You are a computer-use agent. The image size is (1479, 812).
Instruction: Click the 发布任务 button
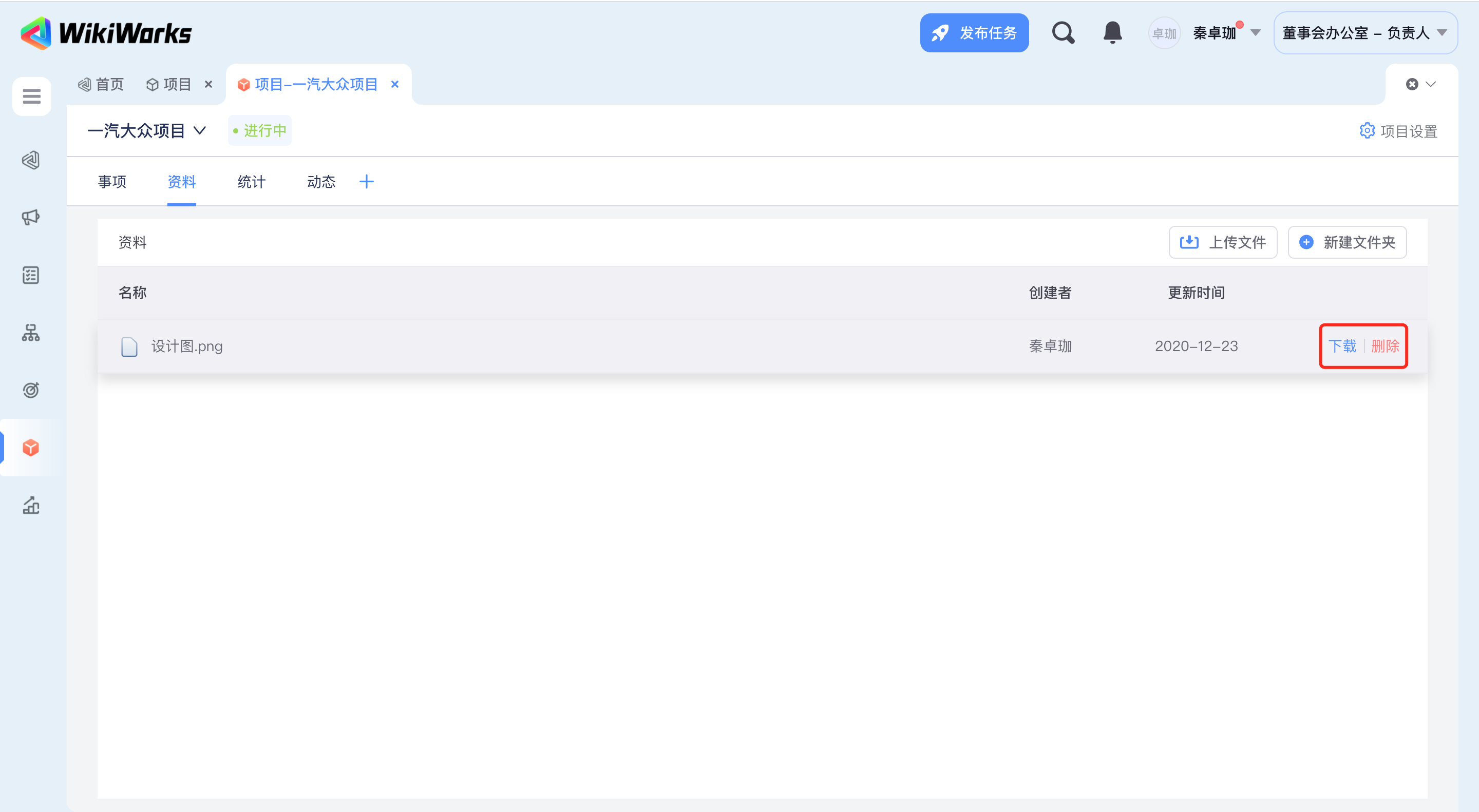(974, 33)
